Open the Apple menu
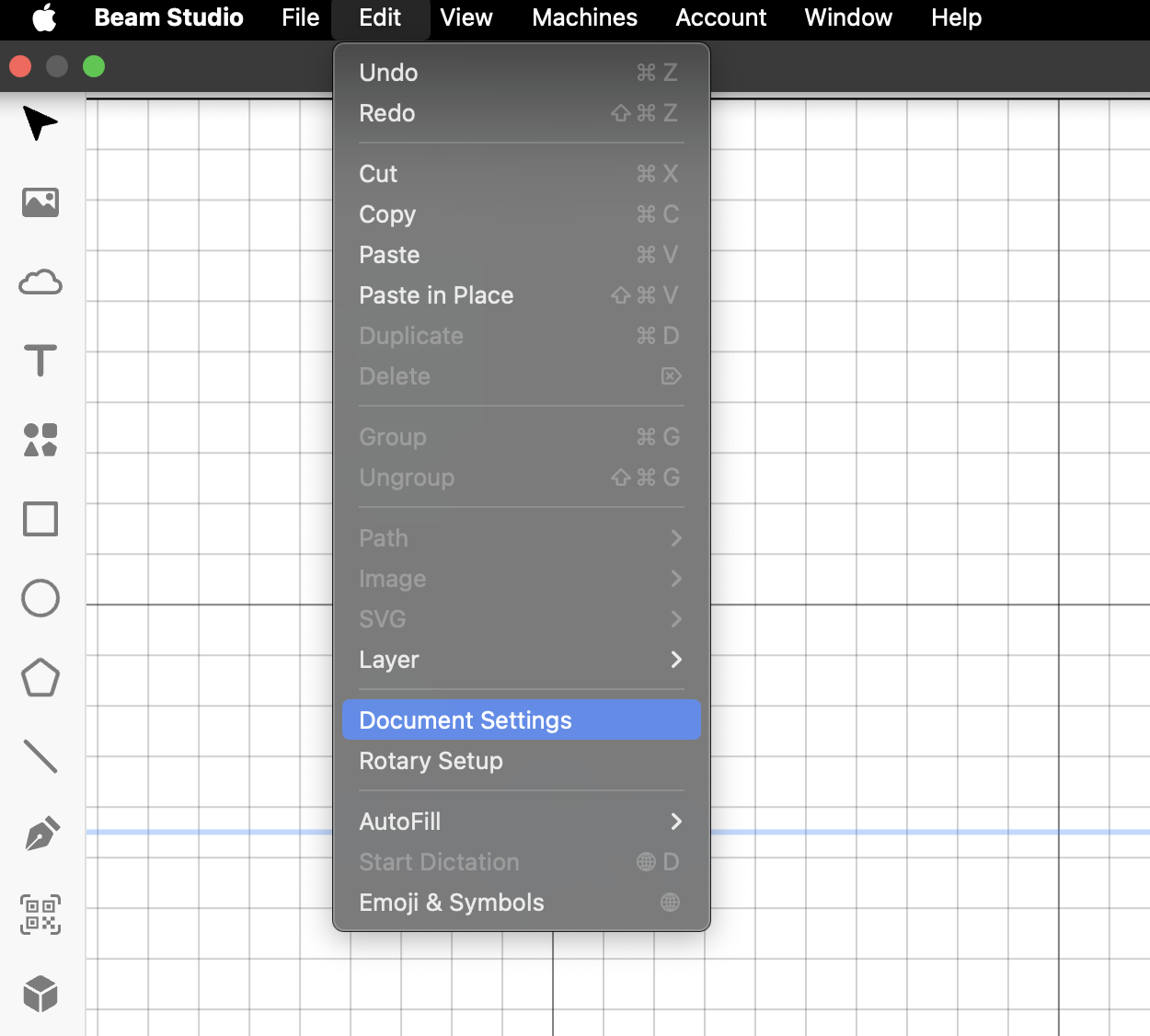This screenshot has width=1150, height=1036. [x=43, y=17]
